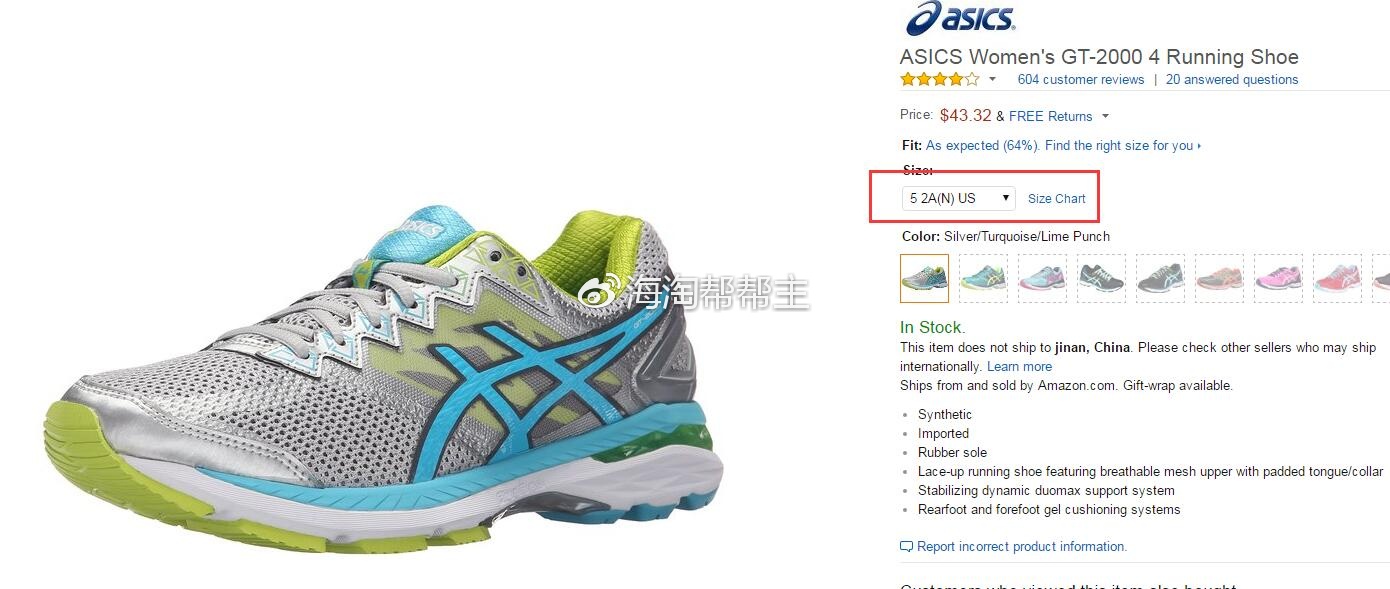Pick the grey shoe with blue stripes
1390x589 pixels.
[x=1160, y=278]
